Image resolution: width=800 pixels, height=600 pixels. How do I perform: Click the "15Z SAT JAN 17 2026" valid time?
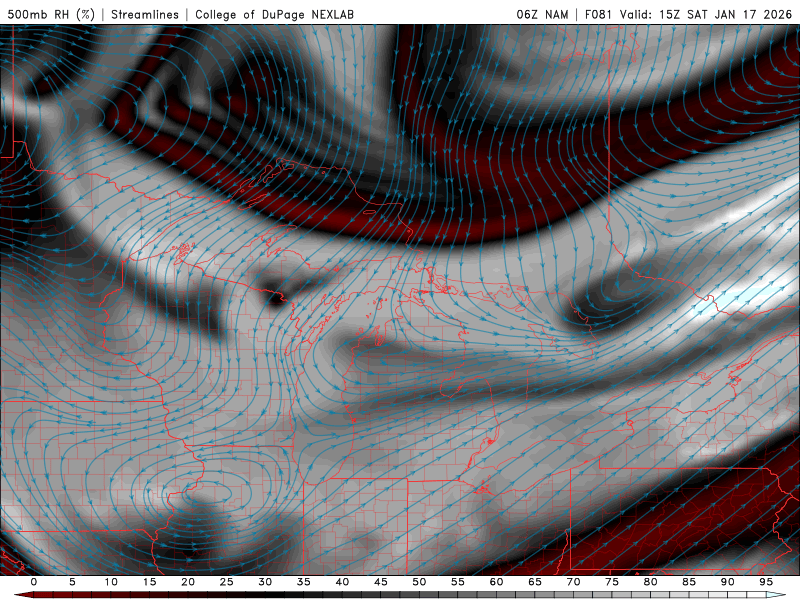pos(726,14)
